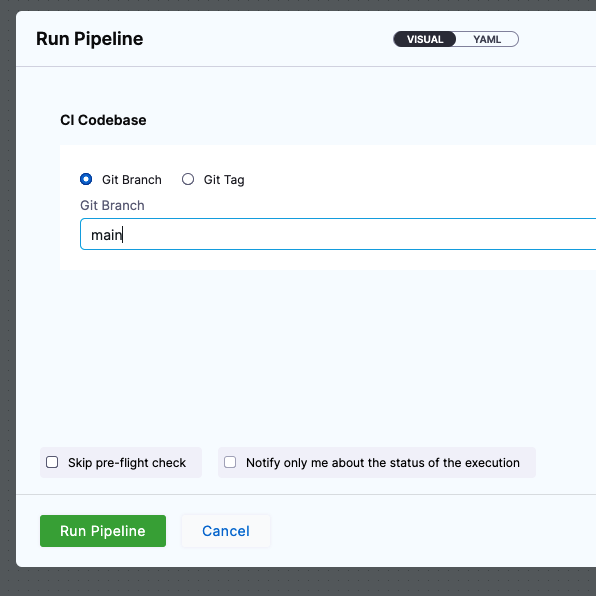Click the 'CI Codebase' section heading

coord(103,120)
